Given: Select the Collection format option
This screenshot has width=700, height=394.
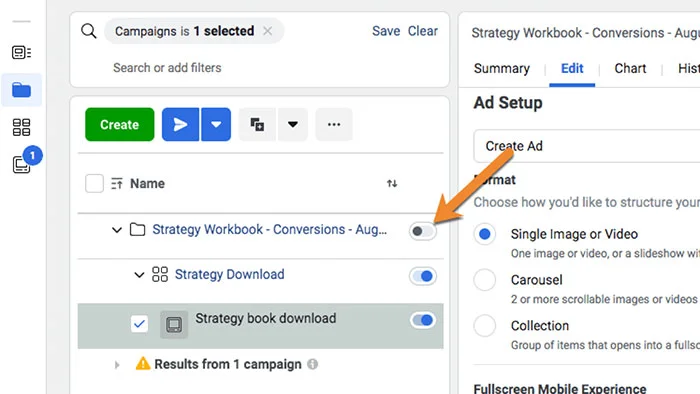Looking at the screenshot, I should pos(485,326).
